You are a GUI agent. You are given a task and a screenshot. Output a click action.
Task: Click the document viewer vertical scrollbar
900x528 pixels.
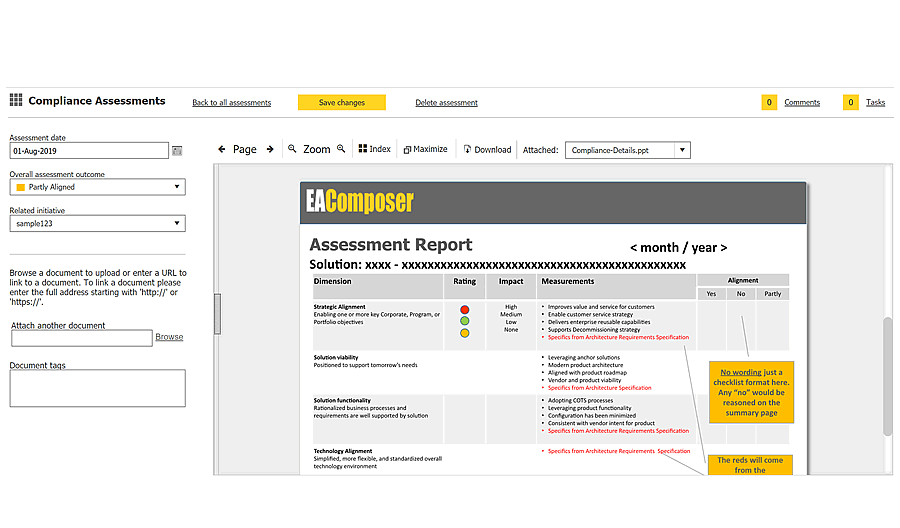[887, 375]
